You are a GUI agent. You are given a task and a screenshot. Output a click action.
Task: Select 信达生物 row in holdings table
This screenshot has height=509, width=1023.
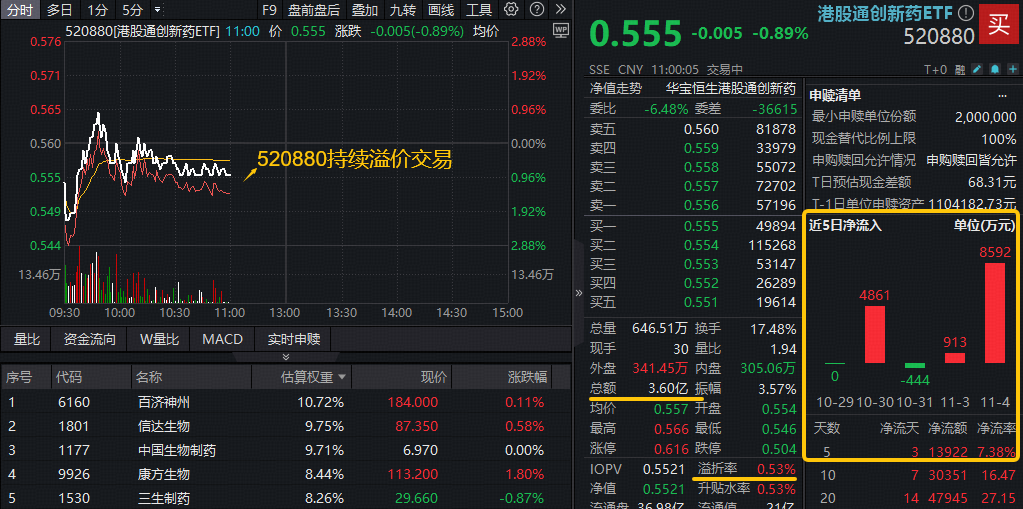coord(286,426)
